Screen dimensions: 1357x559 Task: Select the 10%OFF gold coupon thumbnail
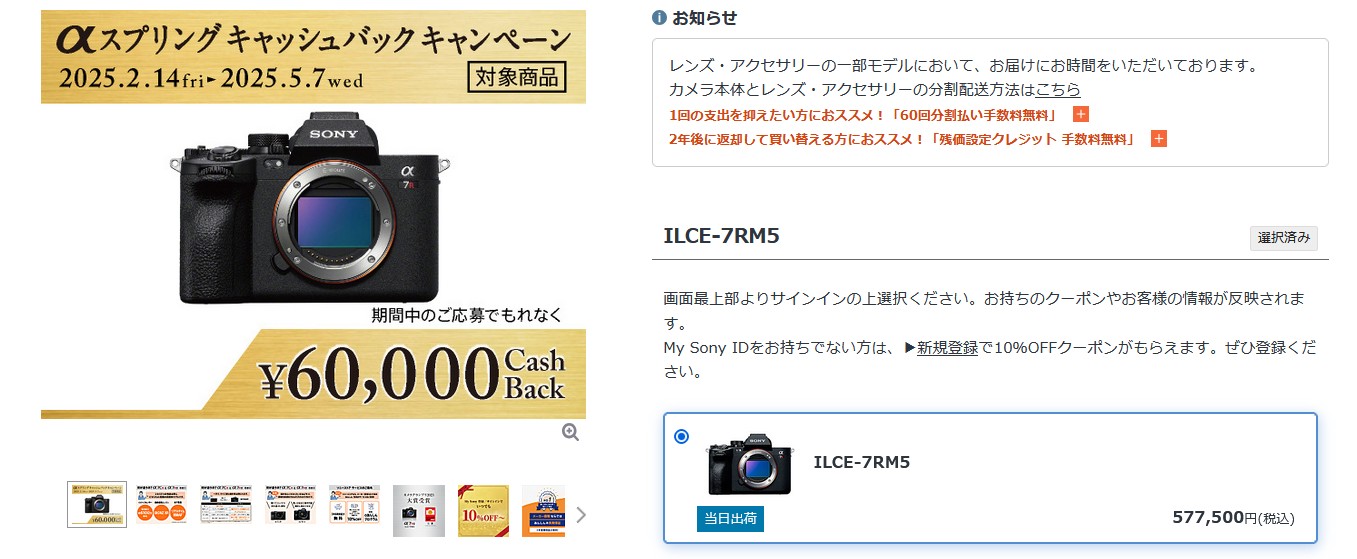click(483, 511)
